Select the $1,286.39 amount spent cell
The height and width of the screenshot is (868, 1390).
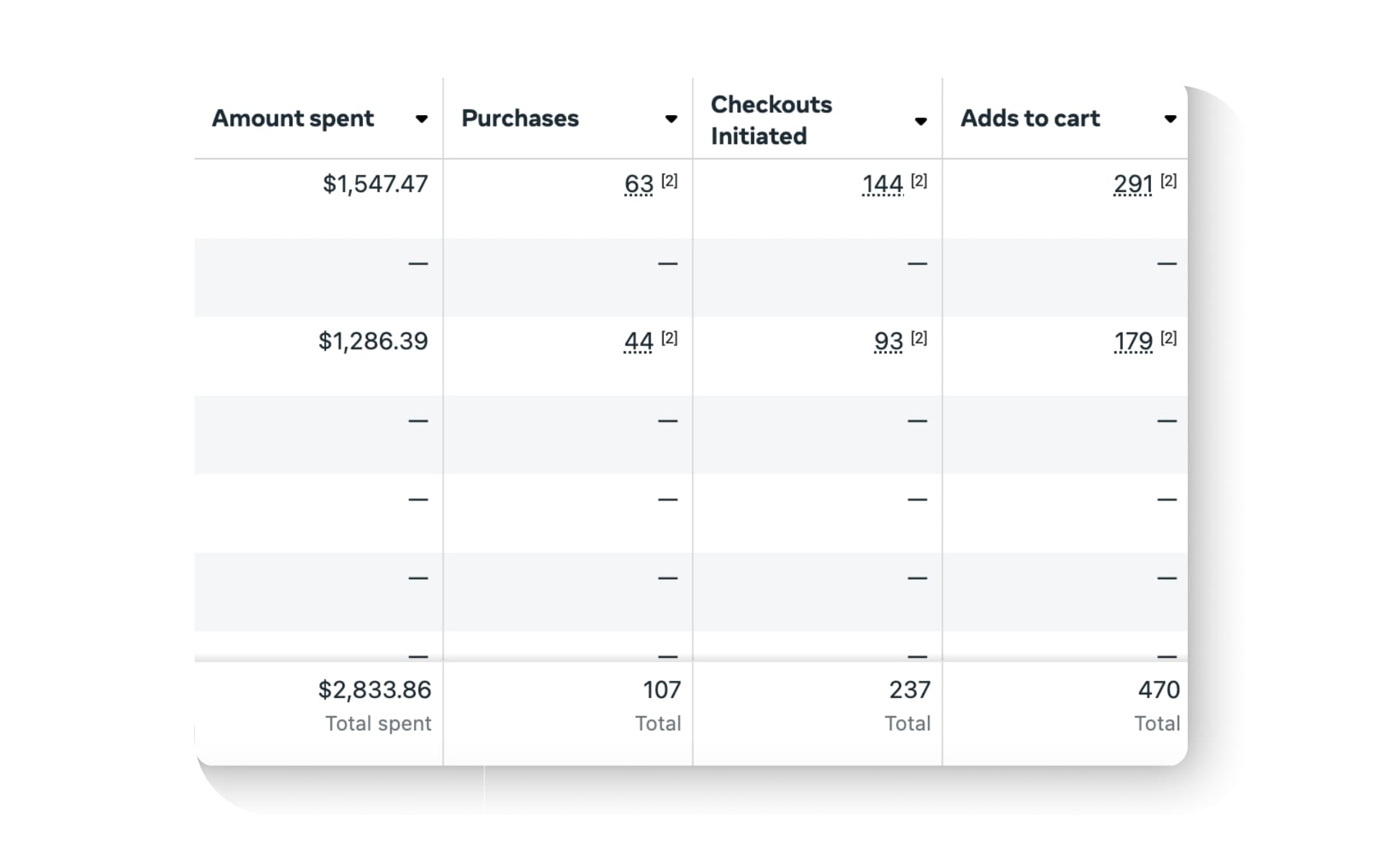tap(373, 341)
